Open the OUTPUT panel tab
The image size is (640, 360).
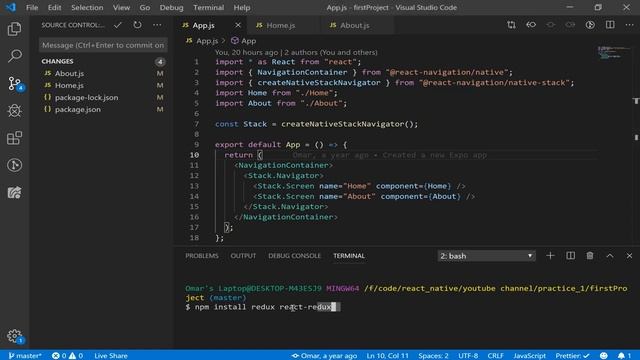[x=243, y=256]
